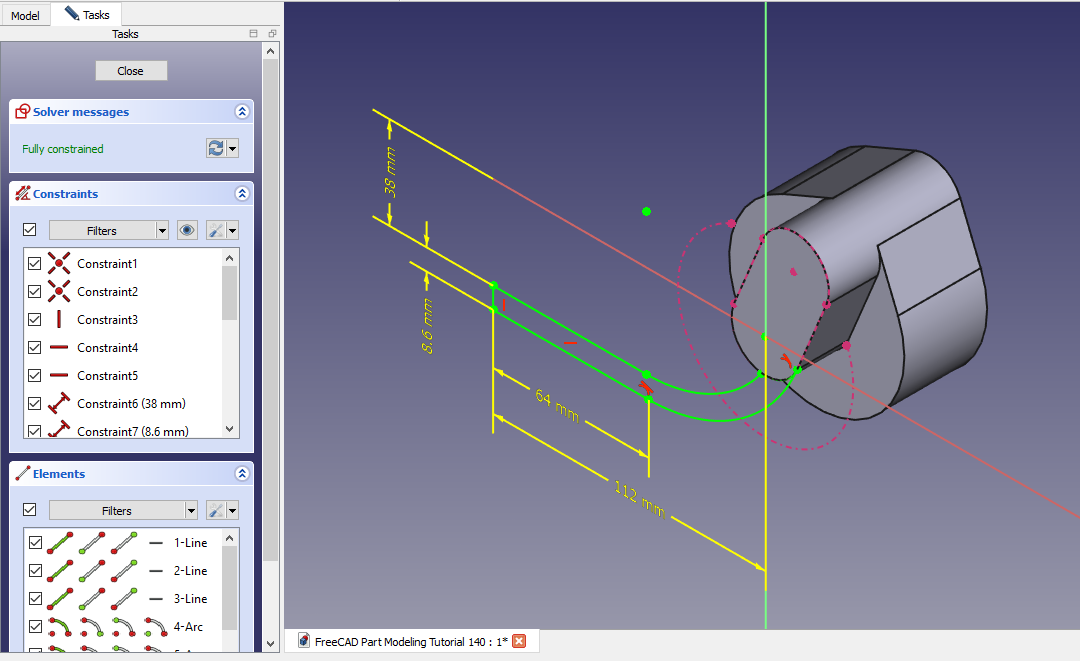
Task: Click the Close button in Tasks
Action: (x=131, y=71)
